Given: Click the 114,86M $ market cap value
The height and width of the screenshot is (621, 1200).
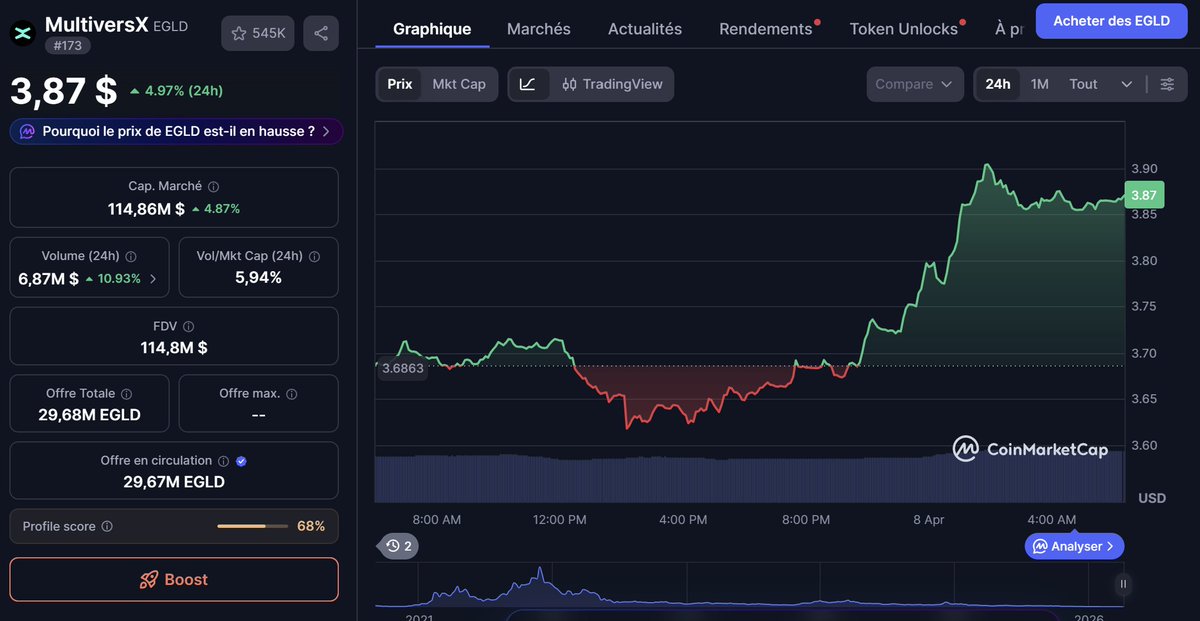Looking at the screenshot, I should point(146,209).
